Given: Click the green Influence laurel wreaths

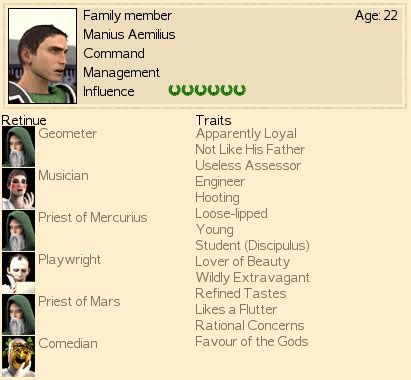Looking at the screenshot, I should [x=207, y=90].
